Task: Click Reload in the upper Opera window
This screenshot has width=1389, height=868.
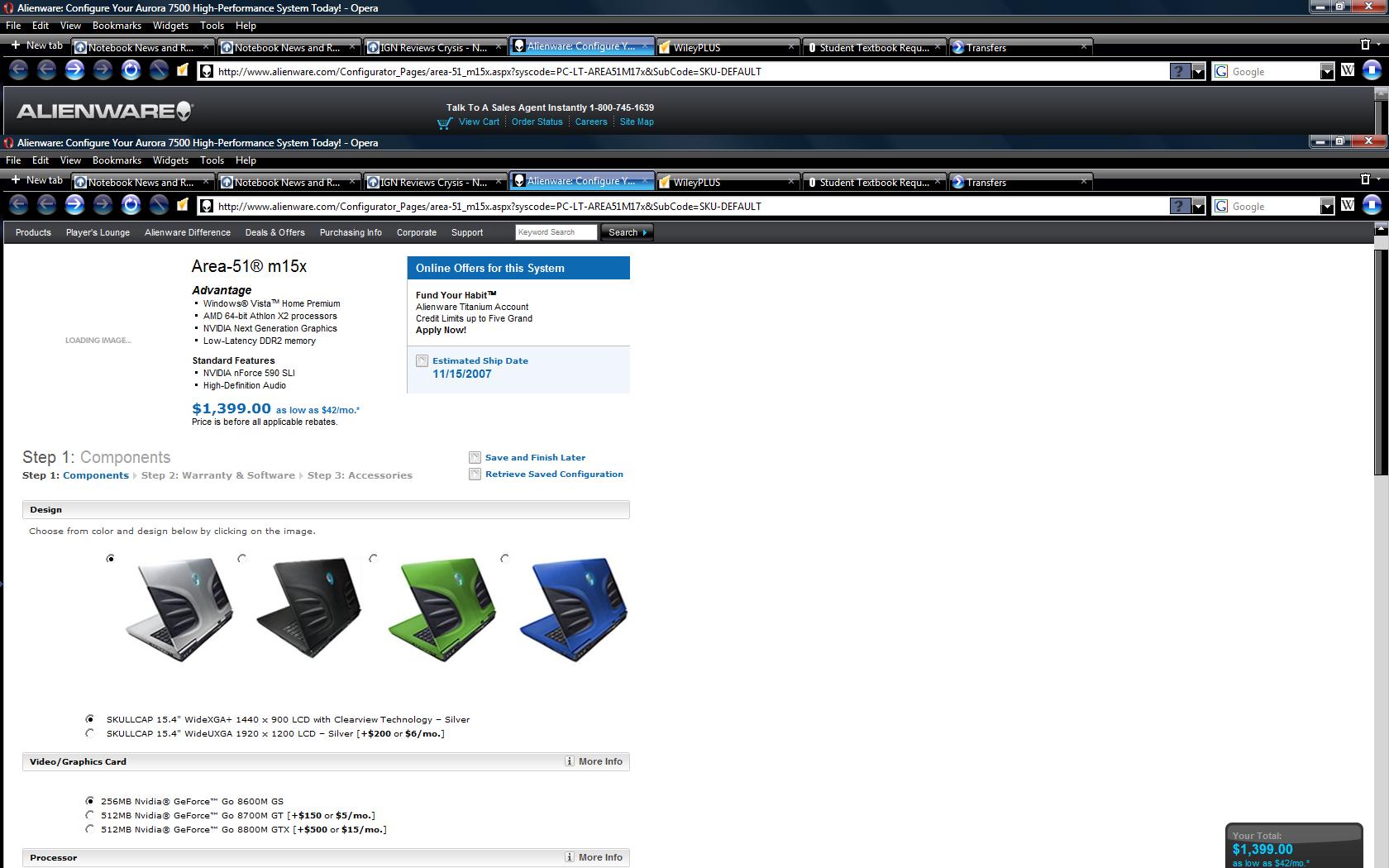Action: click(x=131, y=70)
